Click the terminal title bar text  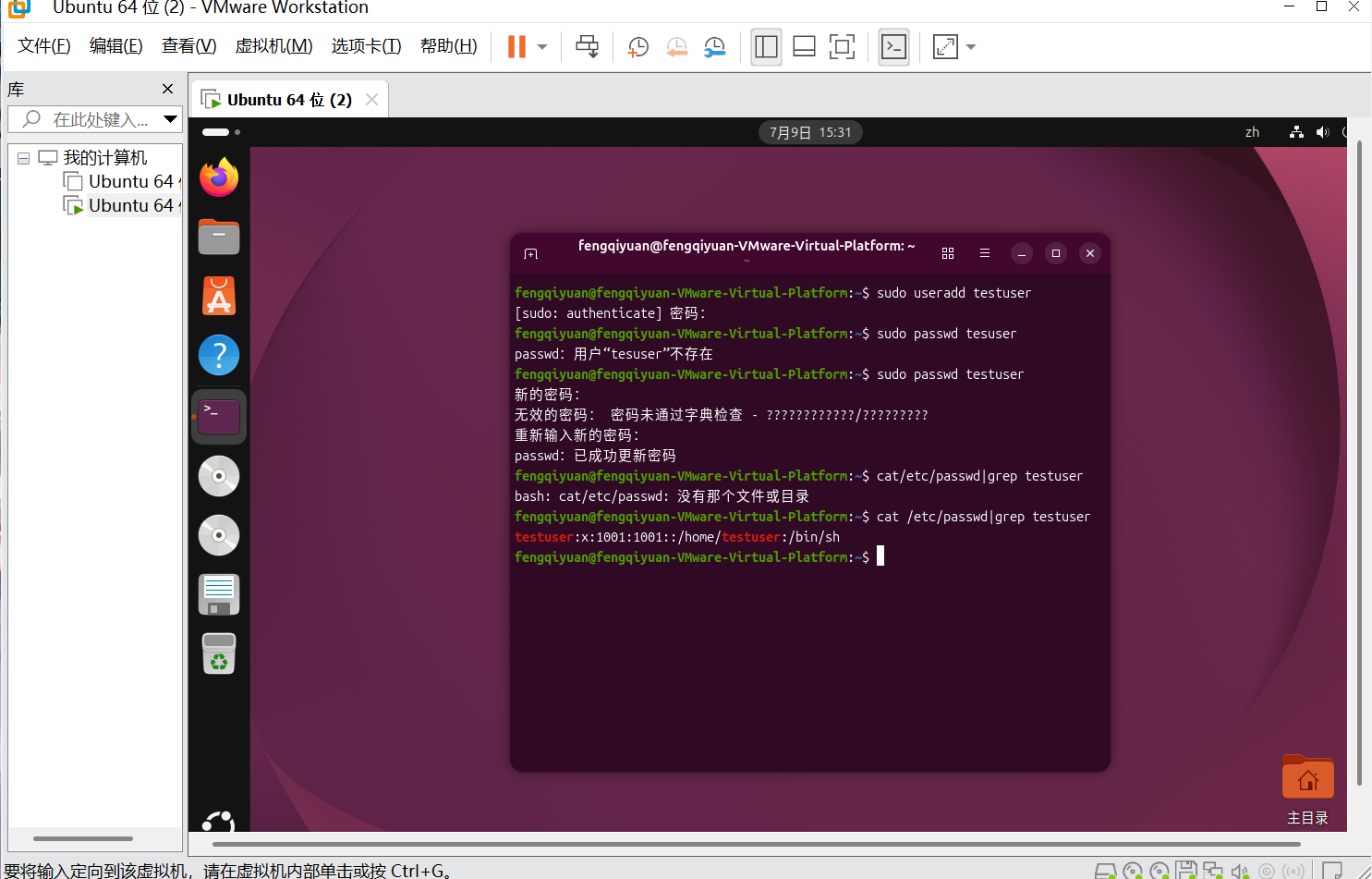coord(747,246)
